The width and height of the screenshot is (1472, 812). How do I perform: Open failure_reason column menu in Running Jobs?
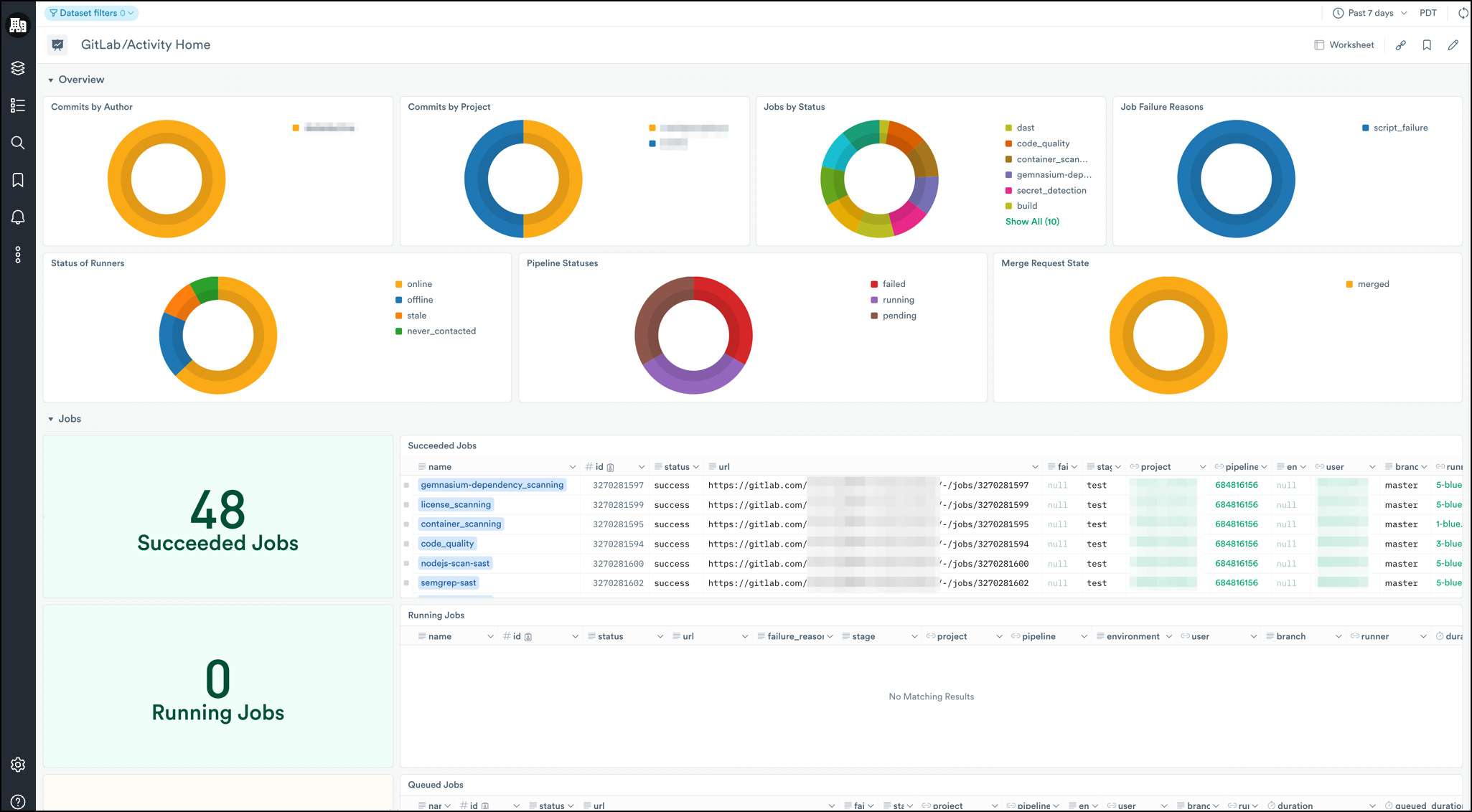830,636
